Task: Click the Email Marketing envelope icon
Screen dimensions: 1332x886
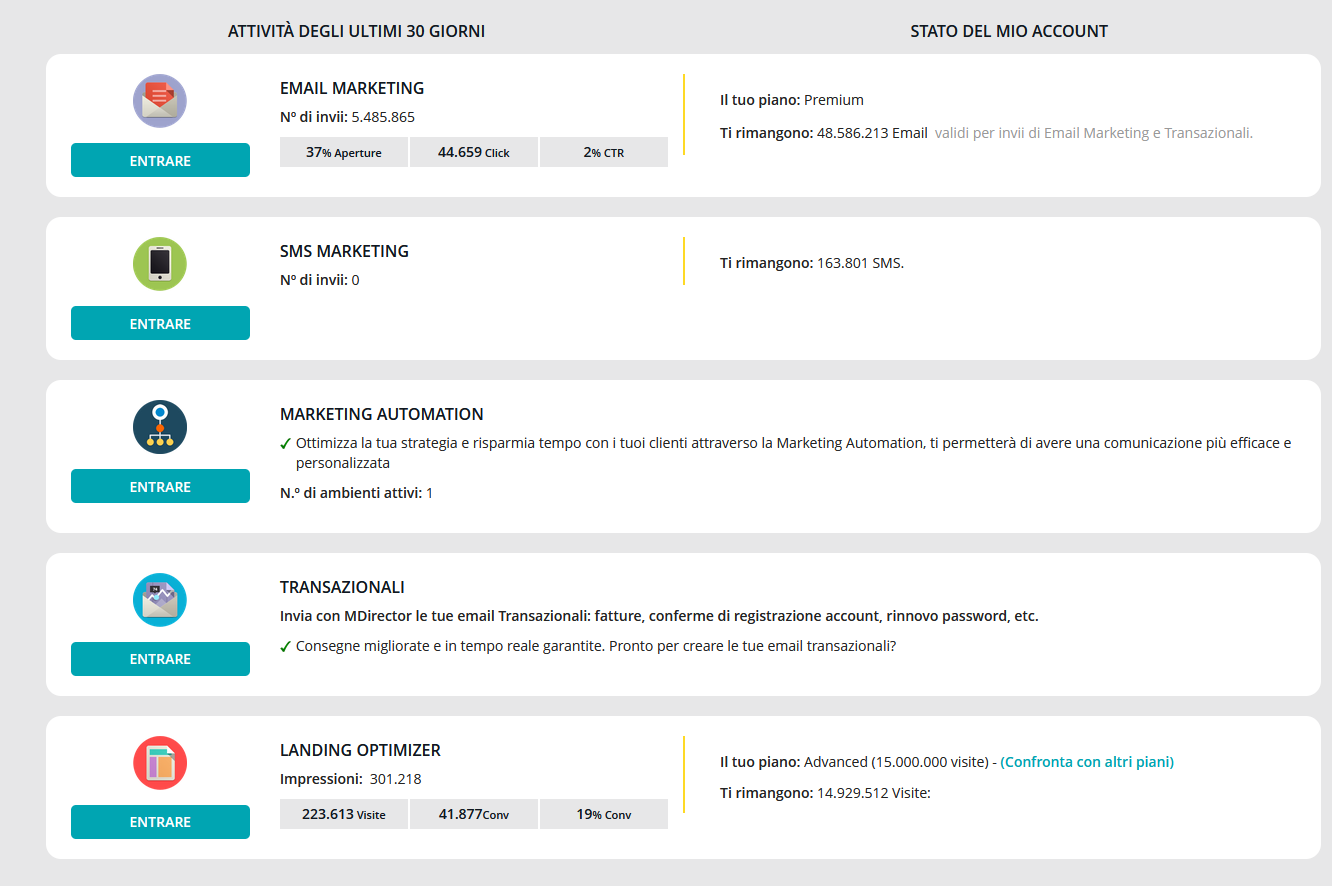Action: pos(160,101)
